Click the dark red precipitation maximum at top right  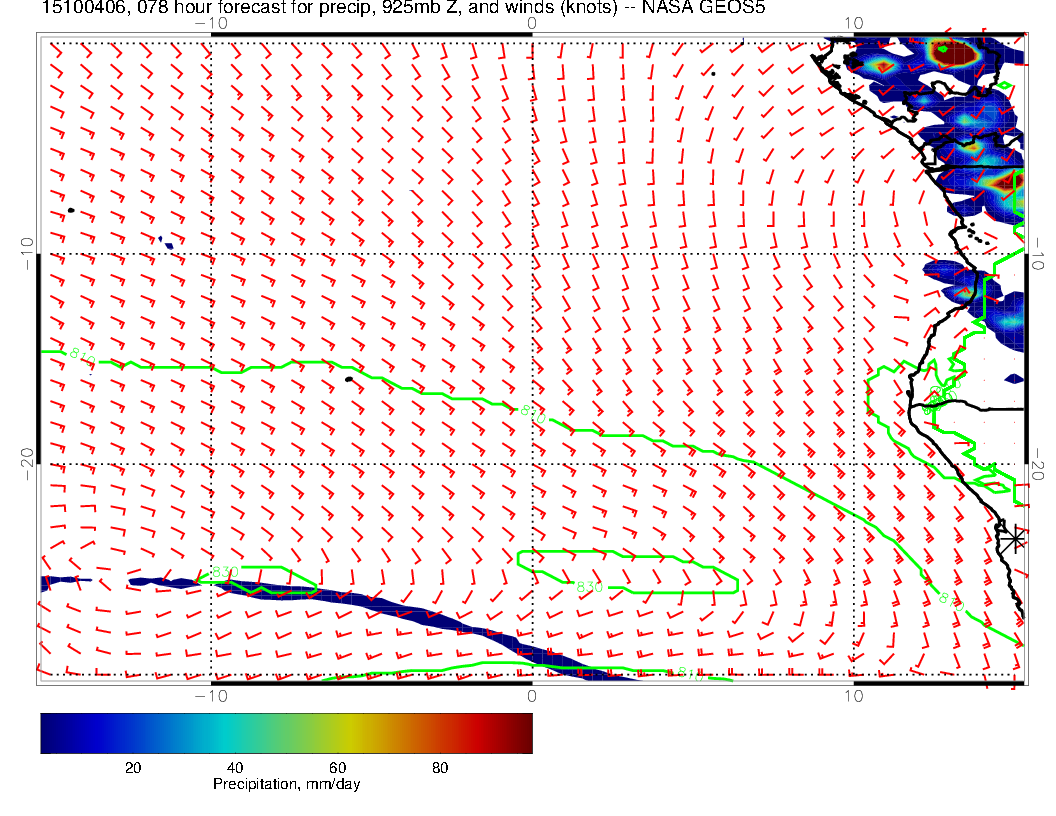[x=958, y=53]
